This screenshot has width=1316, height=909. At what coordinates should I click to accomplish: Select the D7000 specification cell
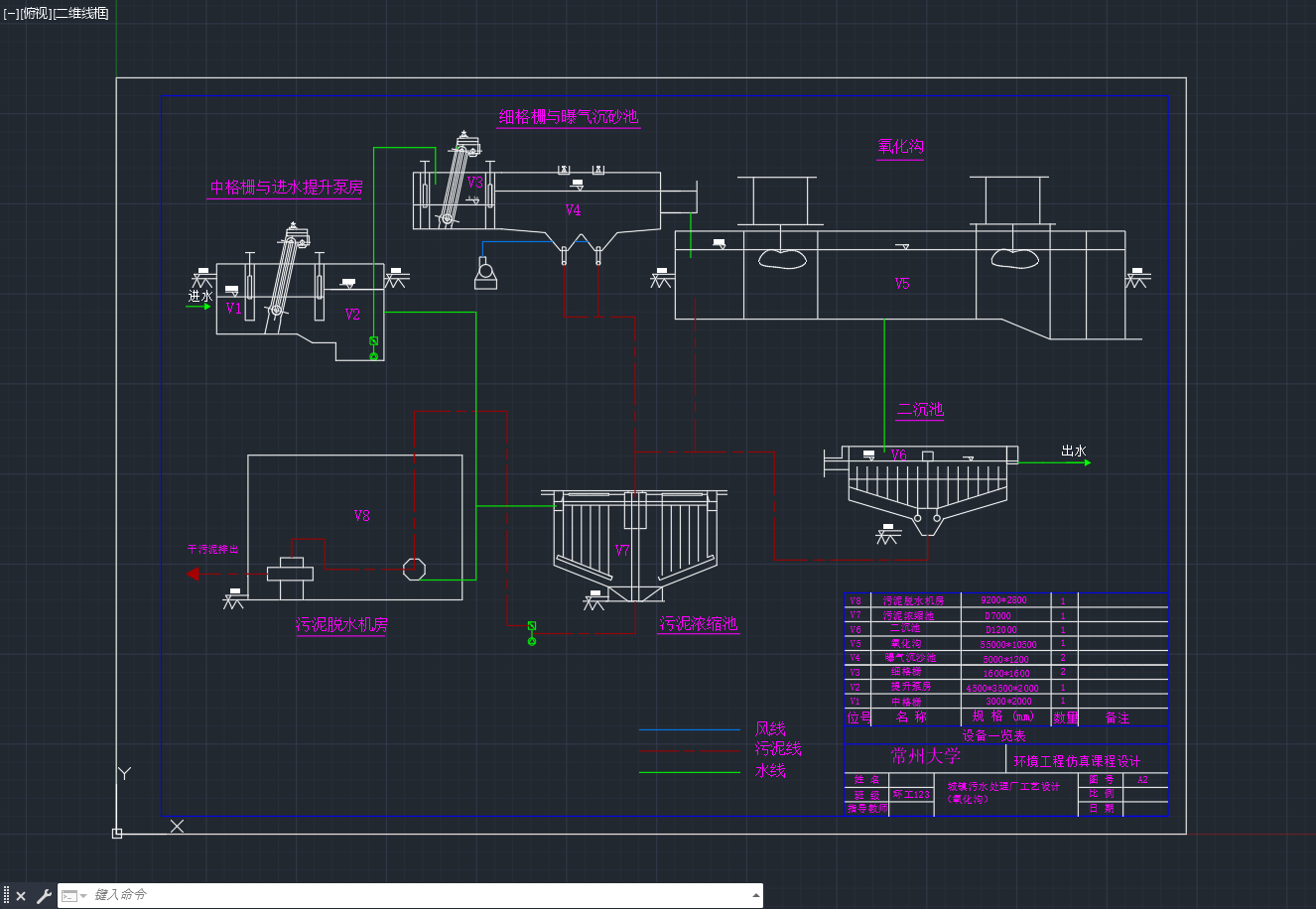click(x=997, y=615)
